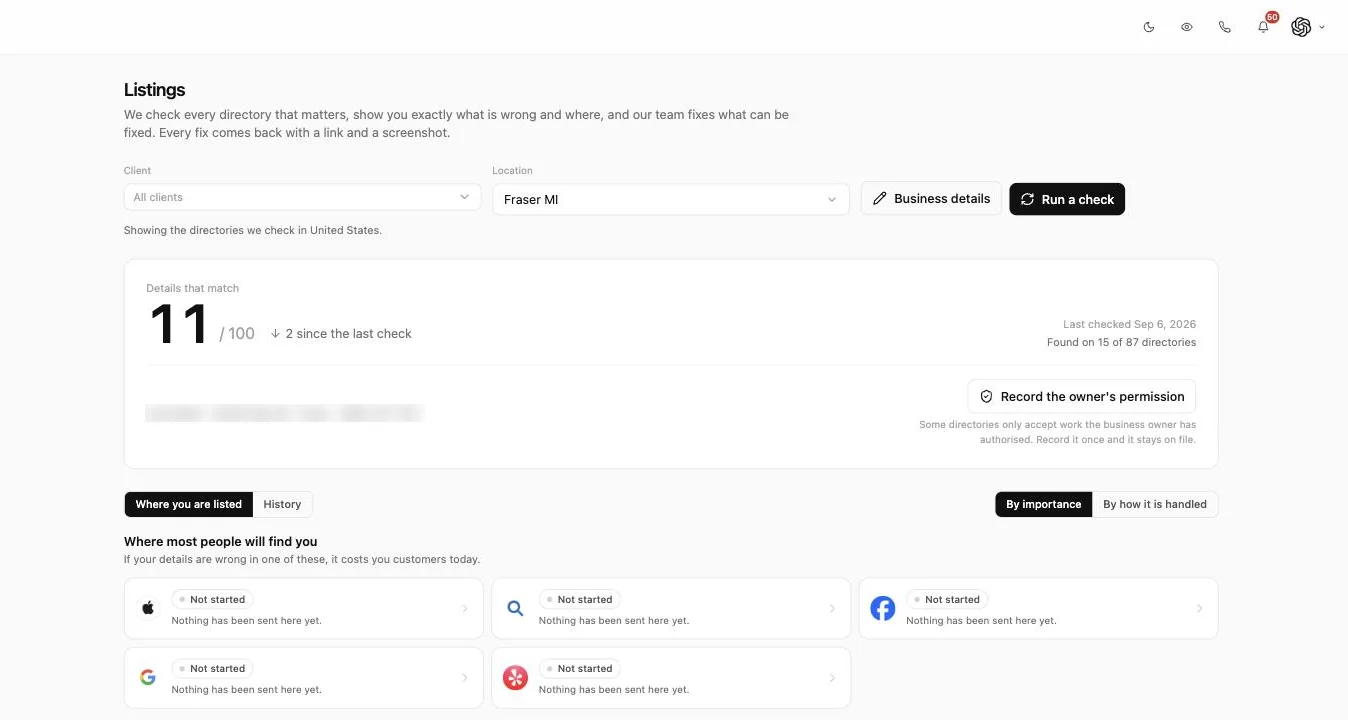Click the Listings page heading

click(155, 90)
